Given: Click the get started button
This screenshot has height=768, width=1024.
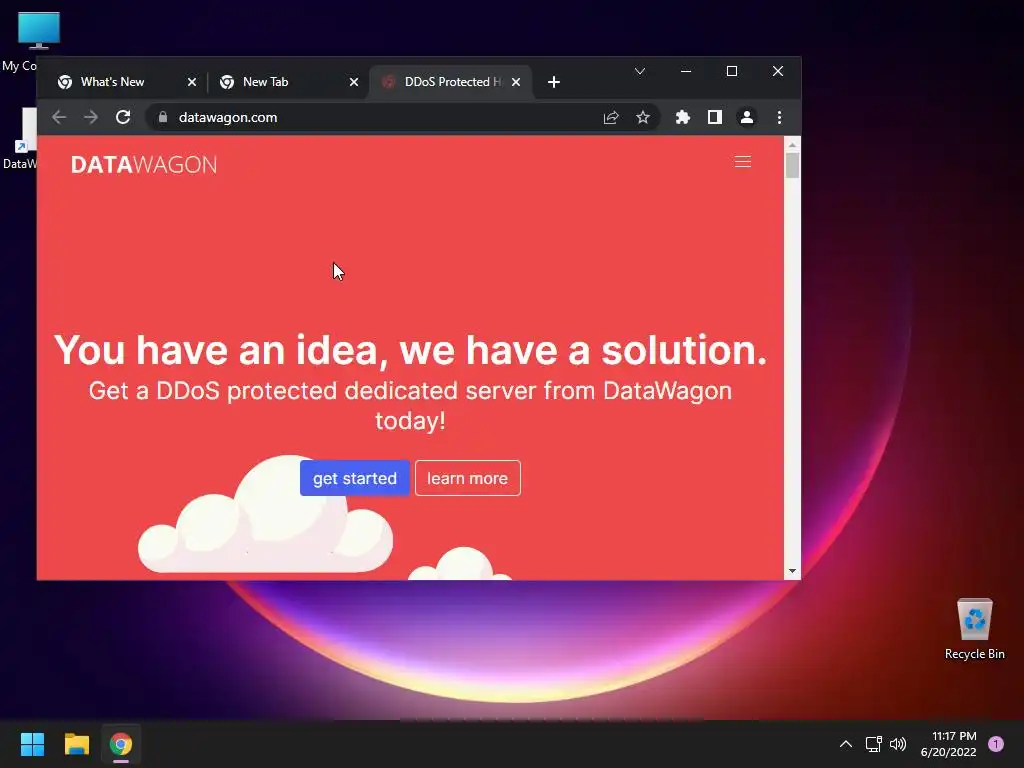Looking at the screenshot, I should tap(355, 478).
